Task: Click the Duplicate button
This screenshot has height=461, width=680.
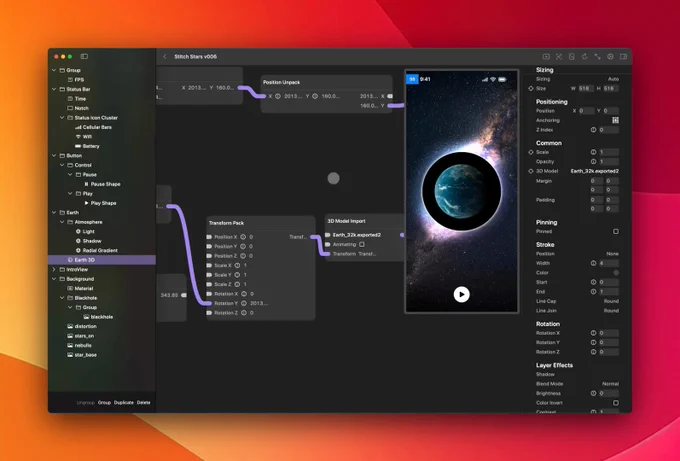Action: click(x=124, y=403)
